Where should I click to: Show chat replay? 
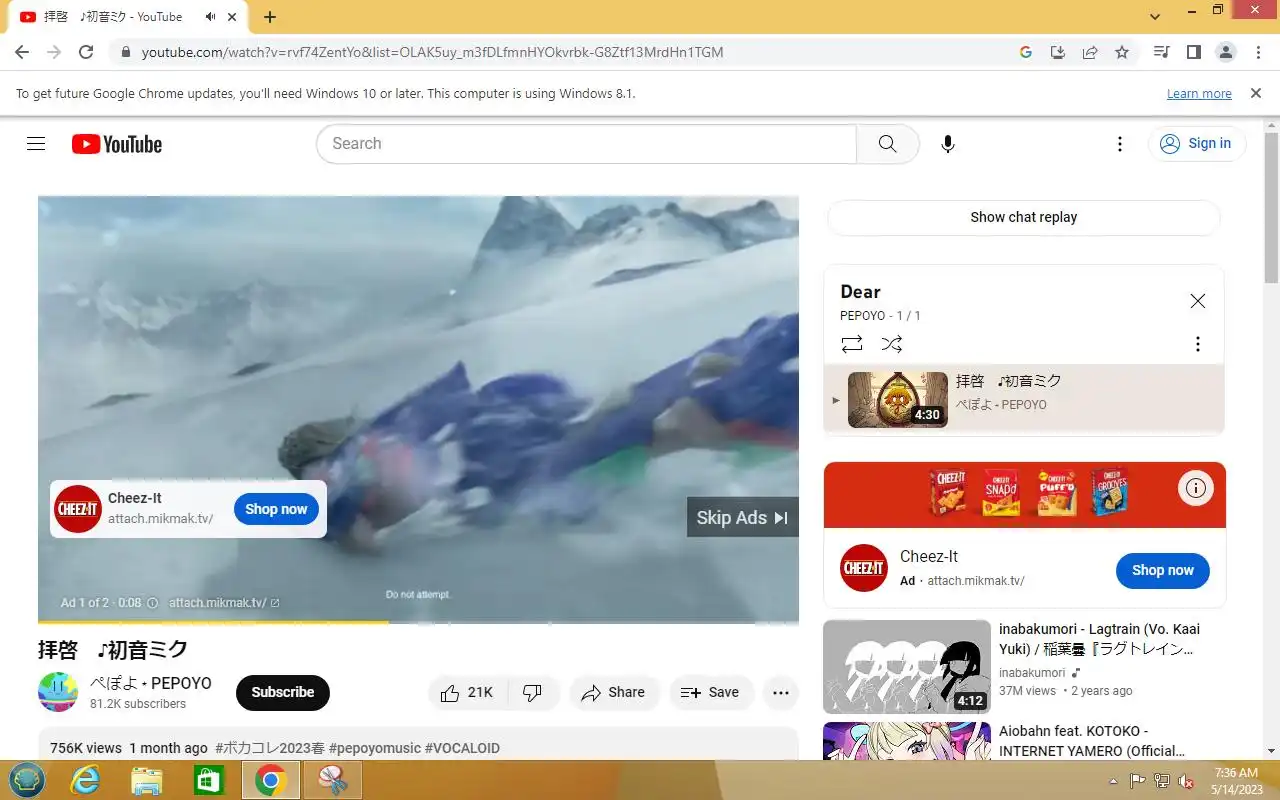(x=1024, y=217)
